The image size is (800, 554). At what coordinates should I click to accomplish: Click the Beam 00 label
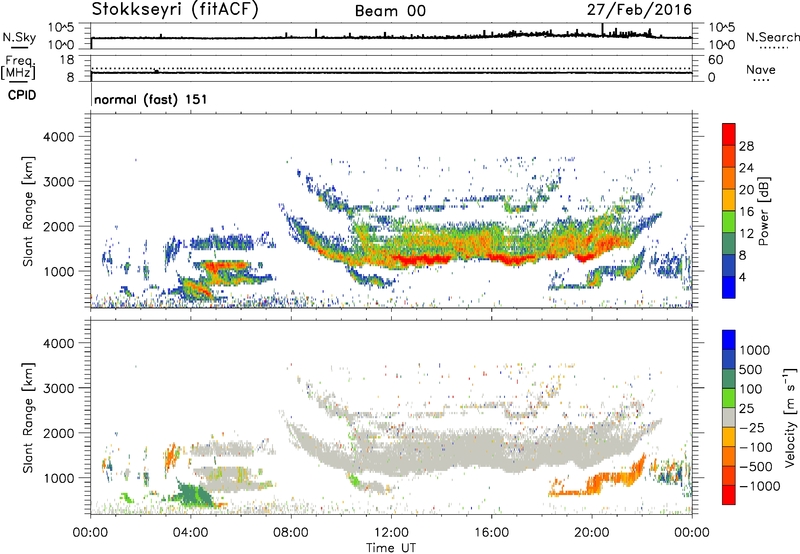390,11
